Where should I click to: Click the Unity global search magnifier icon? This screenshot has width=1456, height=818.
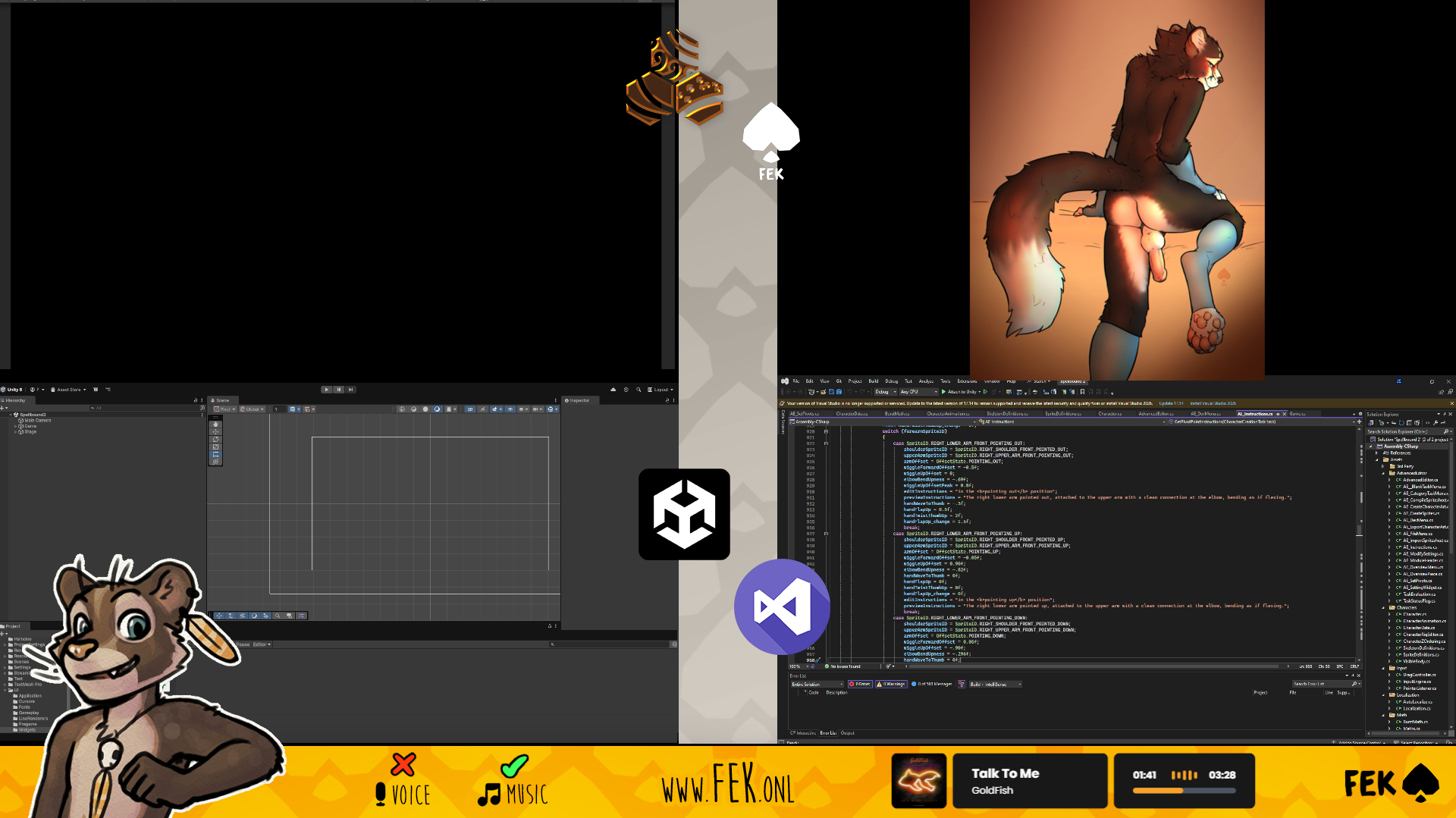click(x=639, y=390)
